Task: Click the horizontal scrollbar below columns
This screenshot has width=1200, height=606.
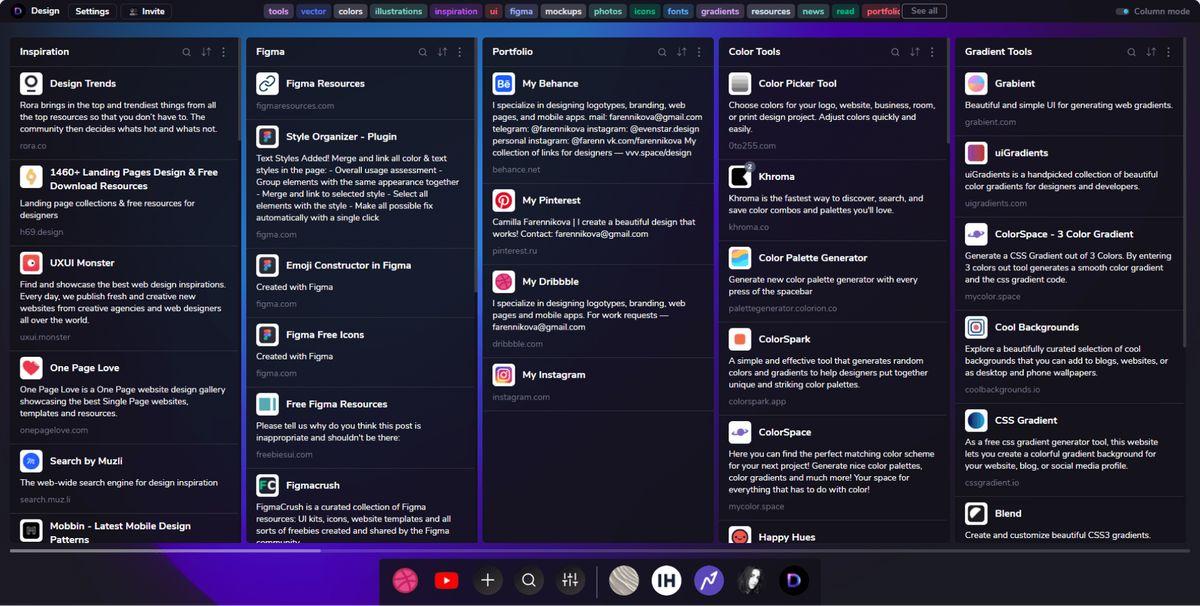Action: (x=165, y=550)
